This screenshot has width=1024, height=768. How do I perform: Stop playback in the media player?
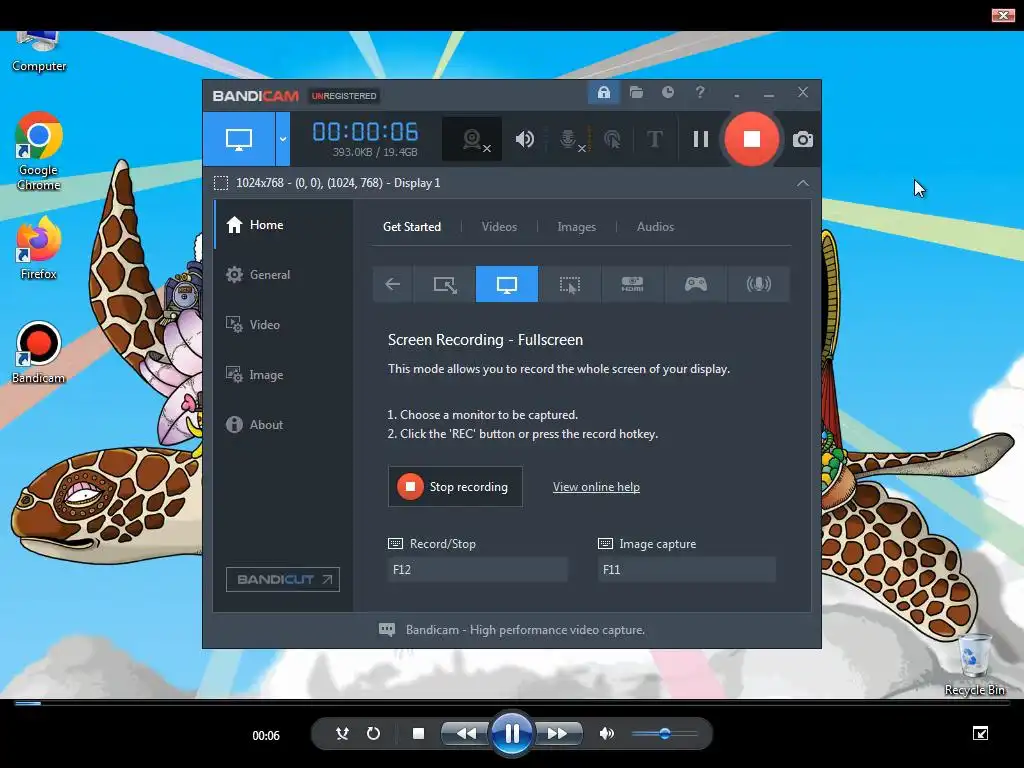pos(419,733)
